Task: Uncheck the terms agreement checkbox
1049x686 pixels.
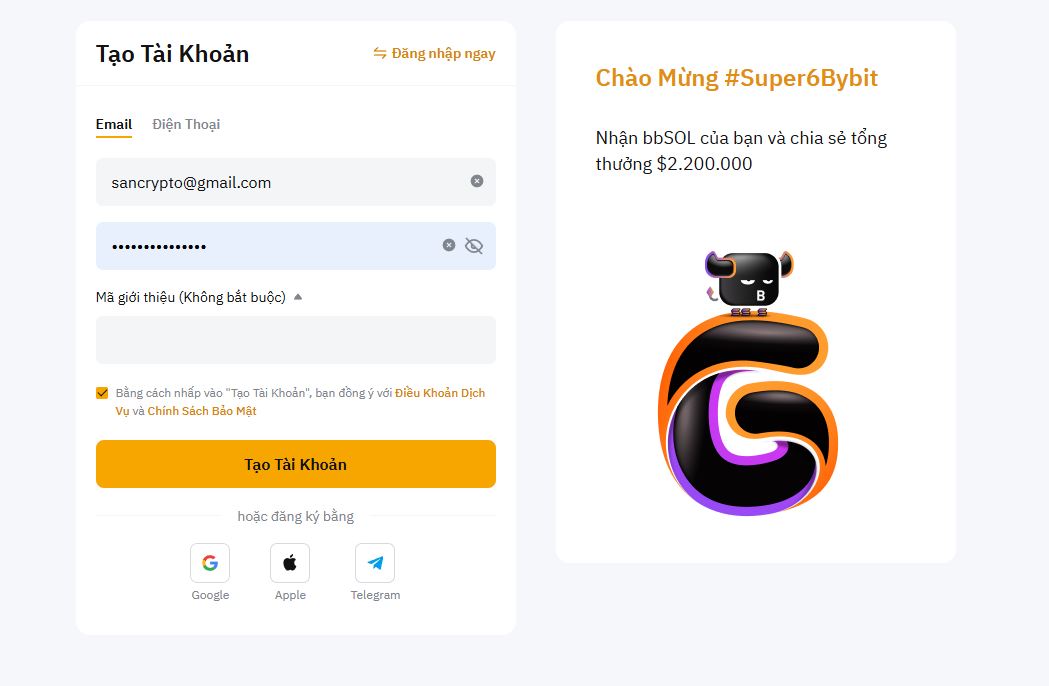Action: [102, 393]
